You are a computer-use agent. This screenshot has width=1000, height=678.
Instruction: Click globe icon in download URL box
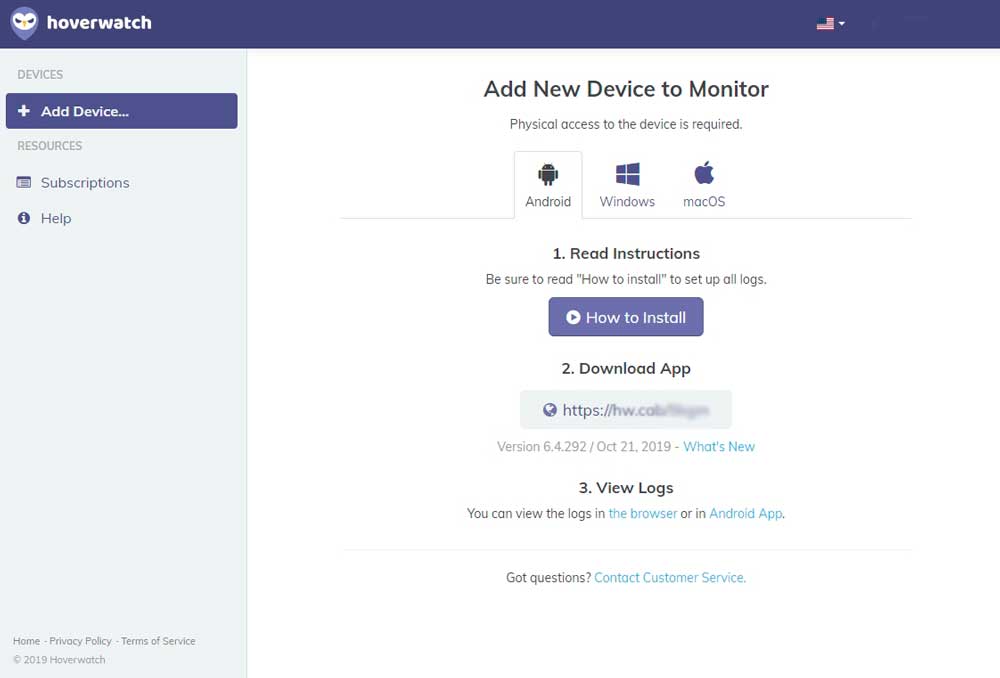pyautogui.click(x=550, y=409)
